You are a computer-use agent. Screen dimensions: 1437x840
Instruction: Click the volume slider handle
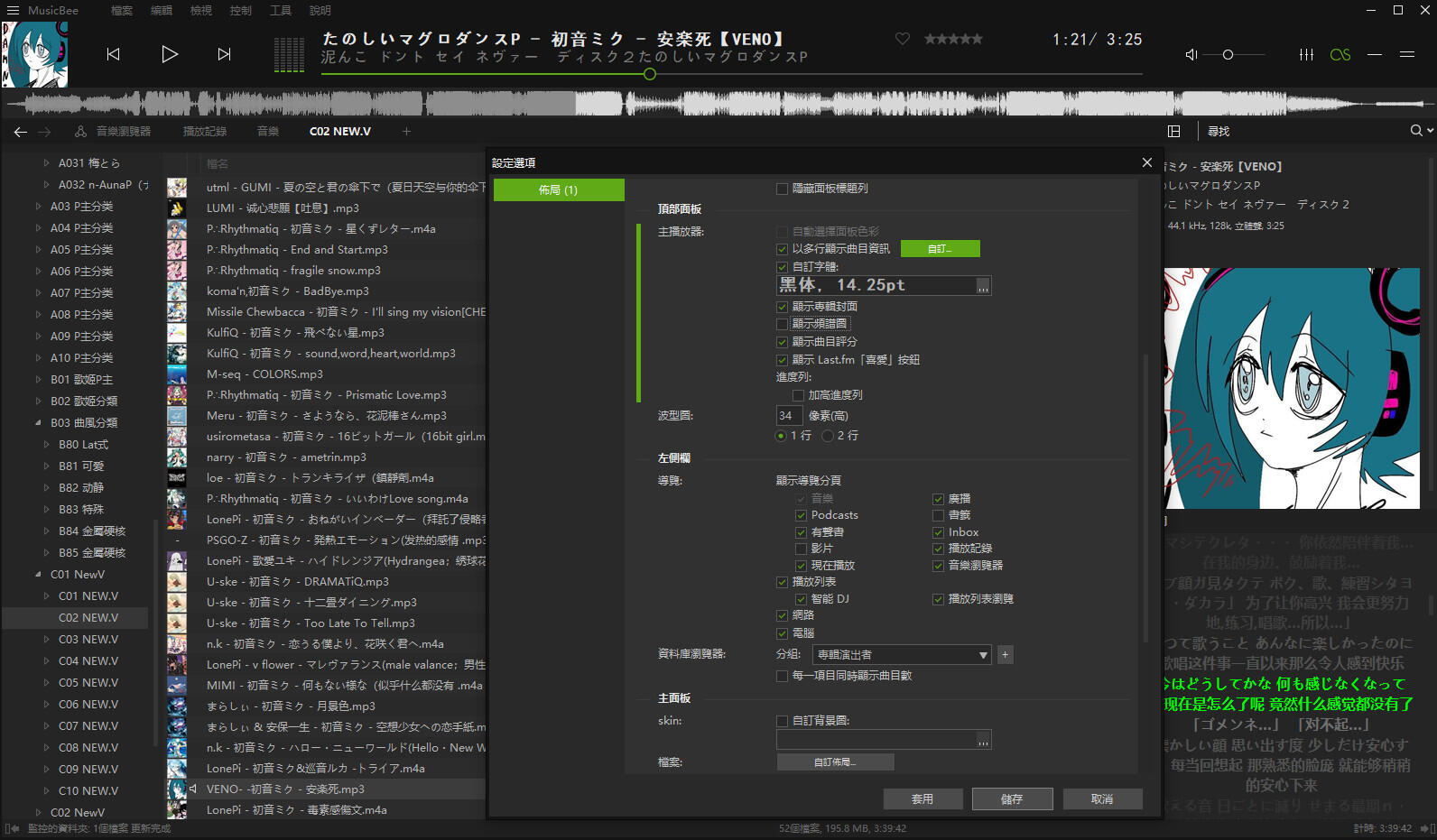pyautogui.click(x=1228, y=54)
